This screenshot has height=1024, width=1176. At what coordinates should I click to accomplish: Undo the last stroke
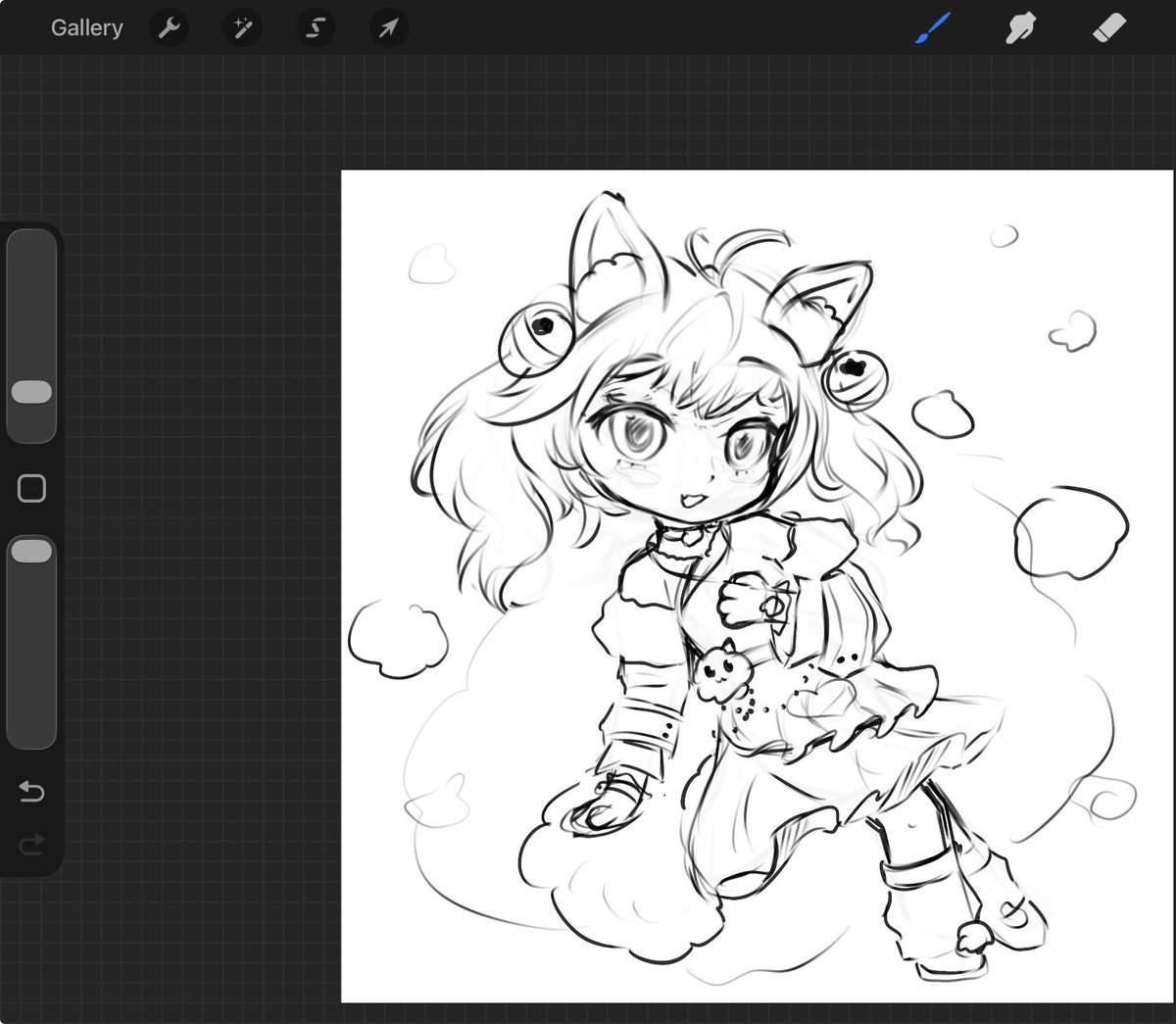(x=31, y=791)
